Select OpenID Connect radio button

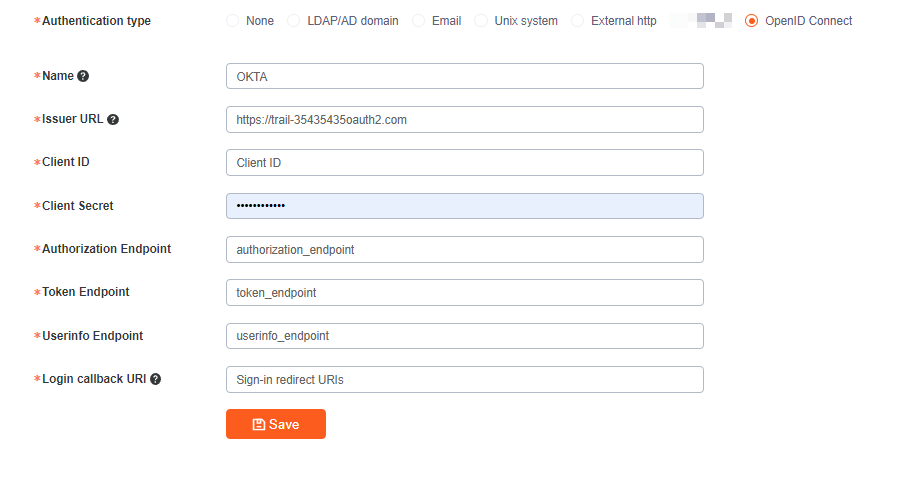pyautogui.click(x=751, y=21)
